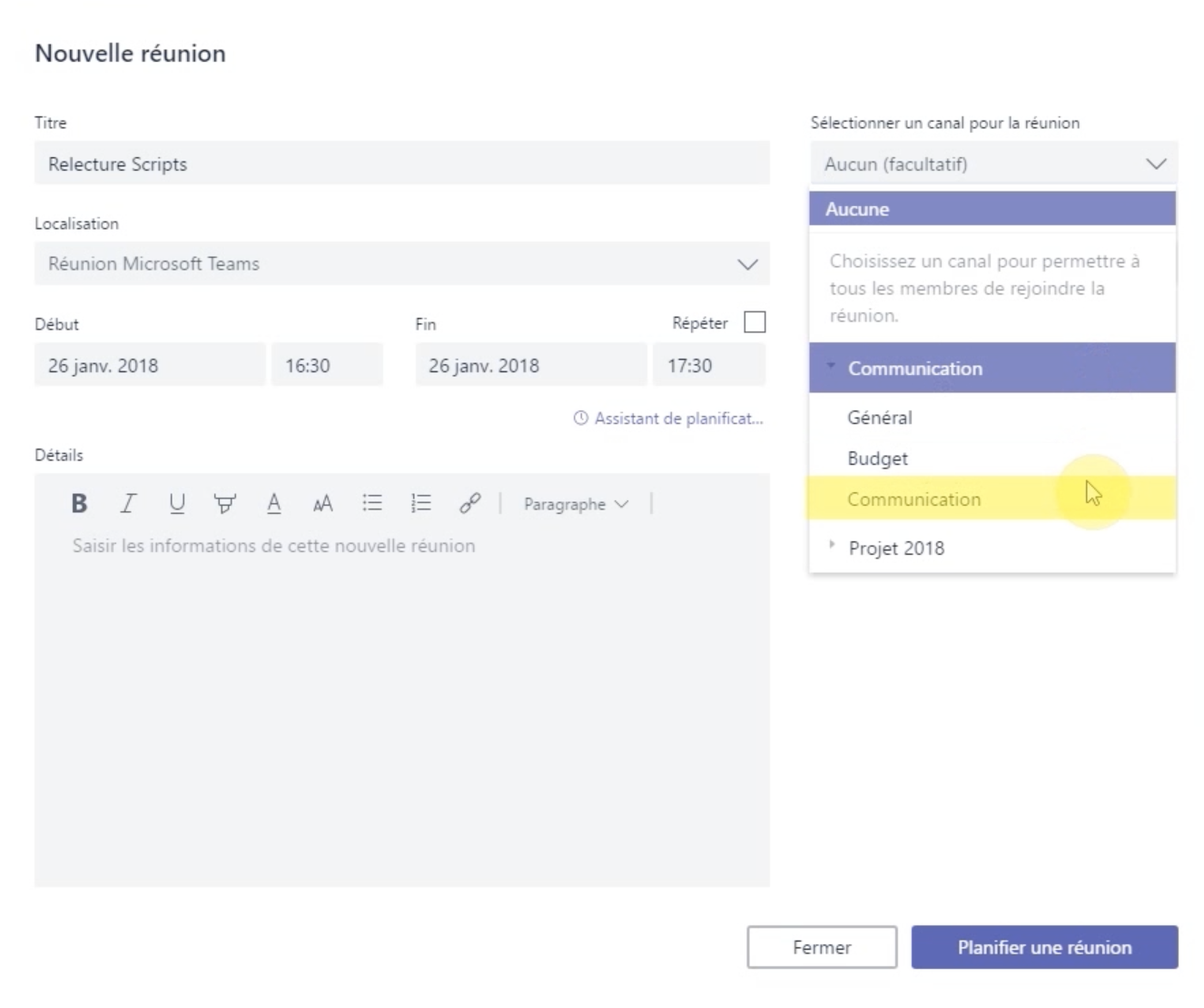
Task: Click Planifier une réunion button
Action: click(x=1044, y=947)
